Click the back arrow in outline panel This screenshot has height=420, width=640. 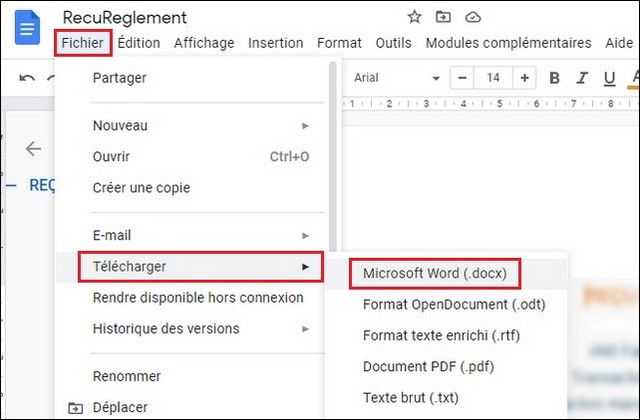[x=34, y=149]
